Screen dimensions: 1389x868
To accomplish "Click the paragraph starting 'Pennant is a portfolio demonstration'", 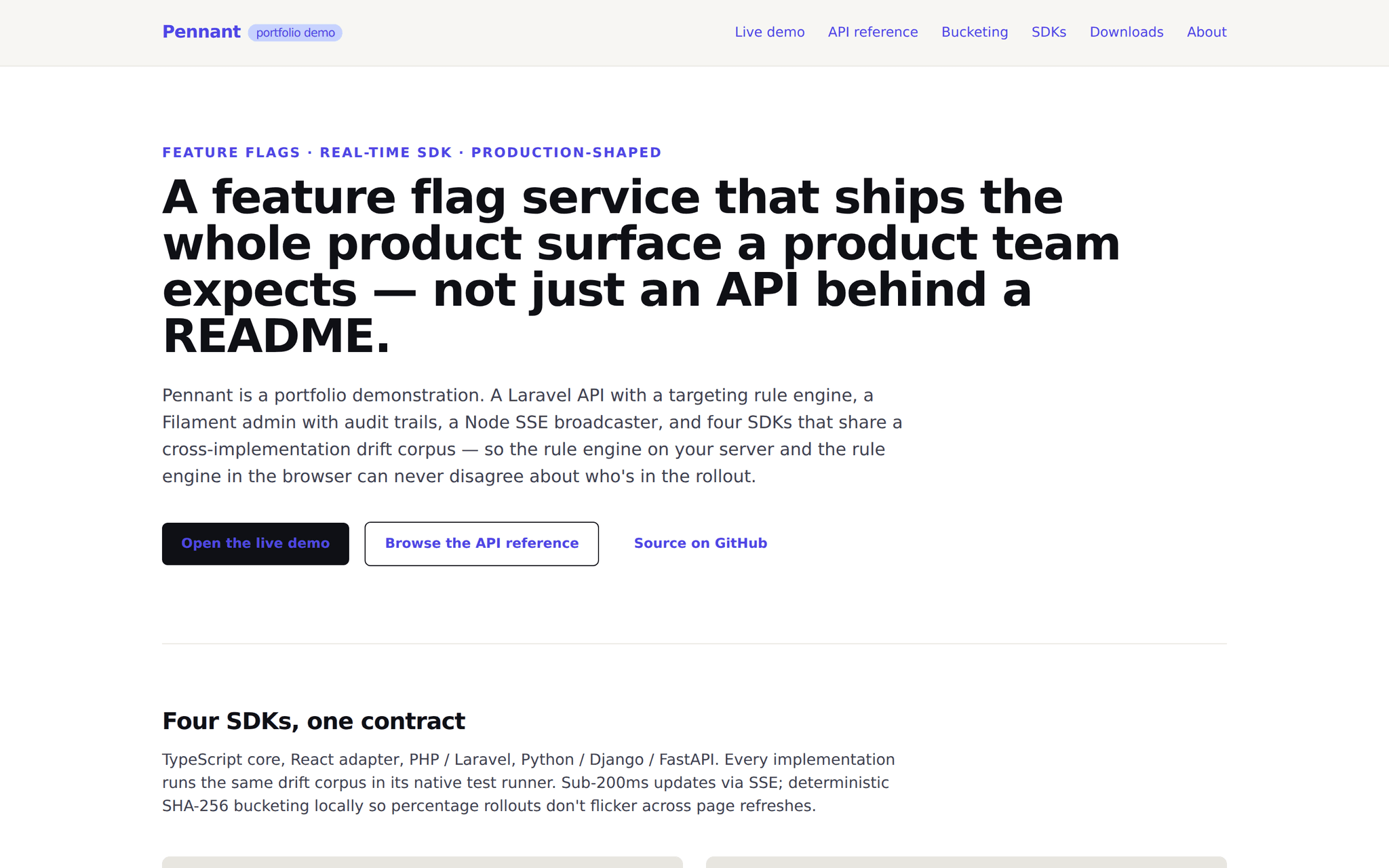I will [x=532, y=435].
